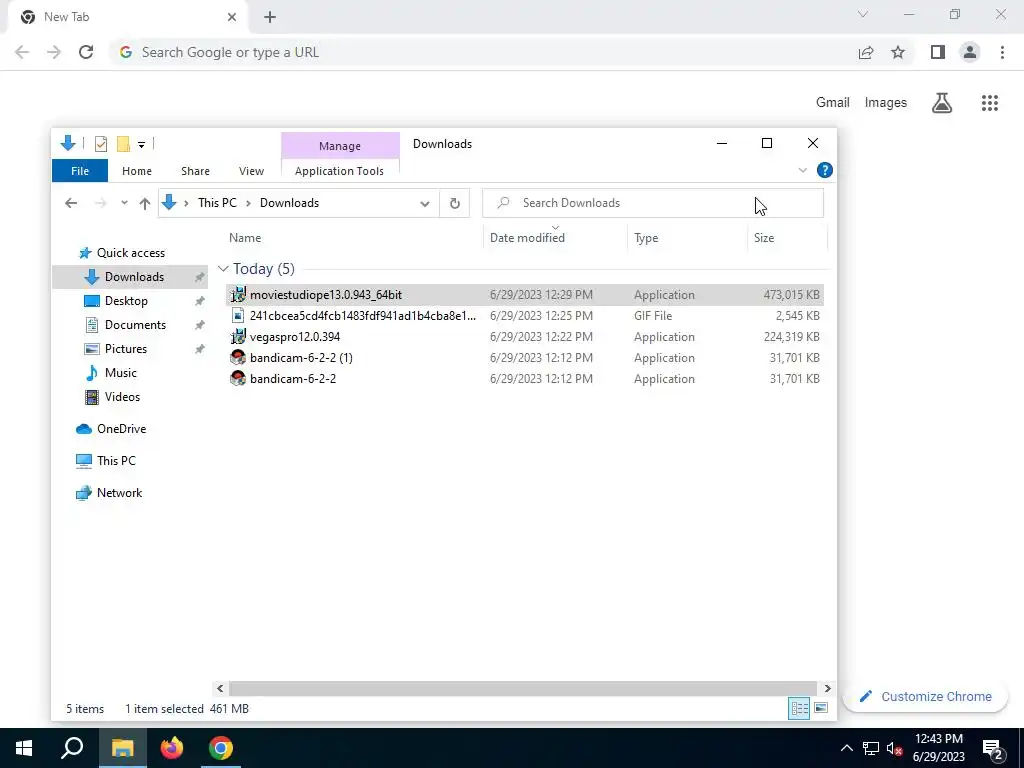Click the Properties quick access toolbar icon

point(101,144)
